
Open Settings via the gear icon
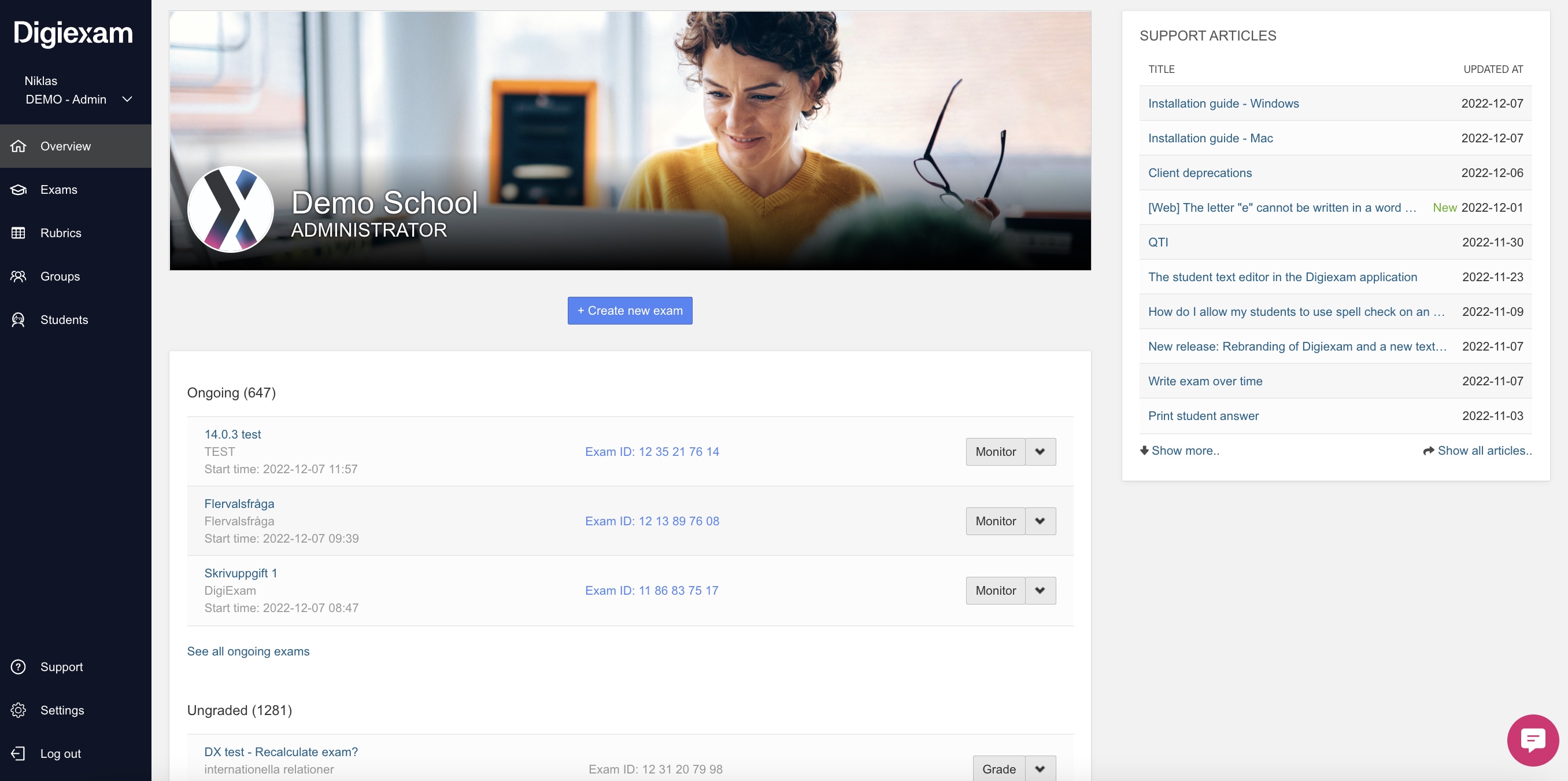point(19,710)
